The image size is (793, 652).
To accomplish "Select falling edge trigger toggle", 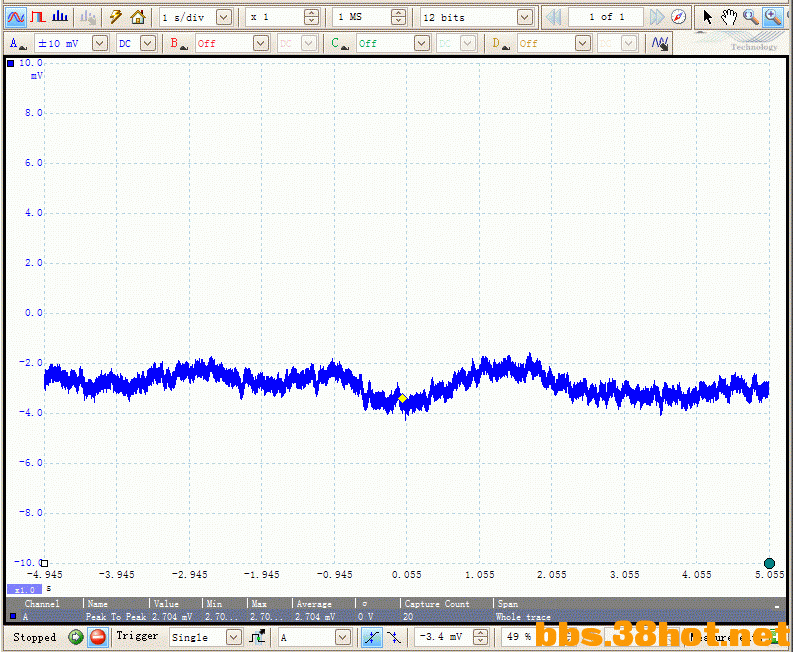I will [394, 637].
